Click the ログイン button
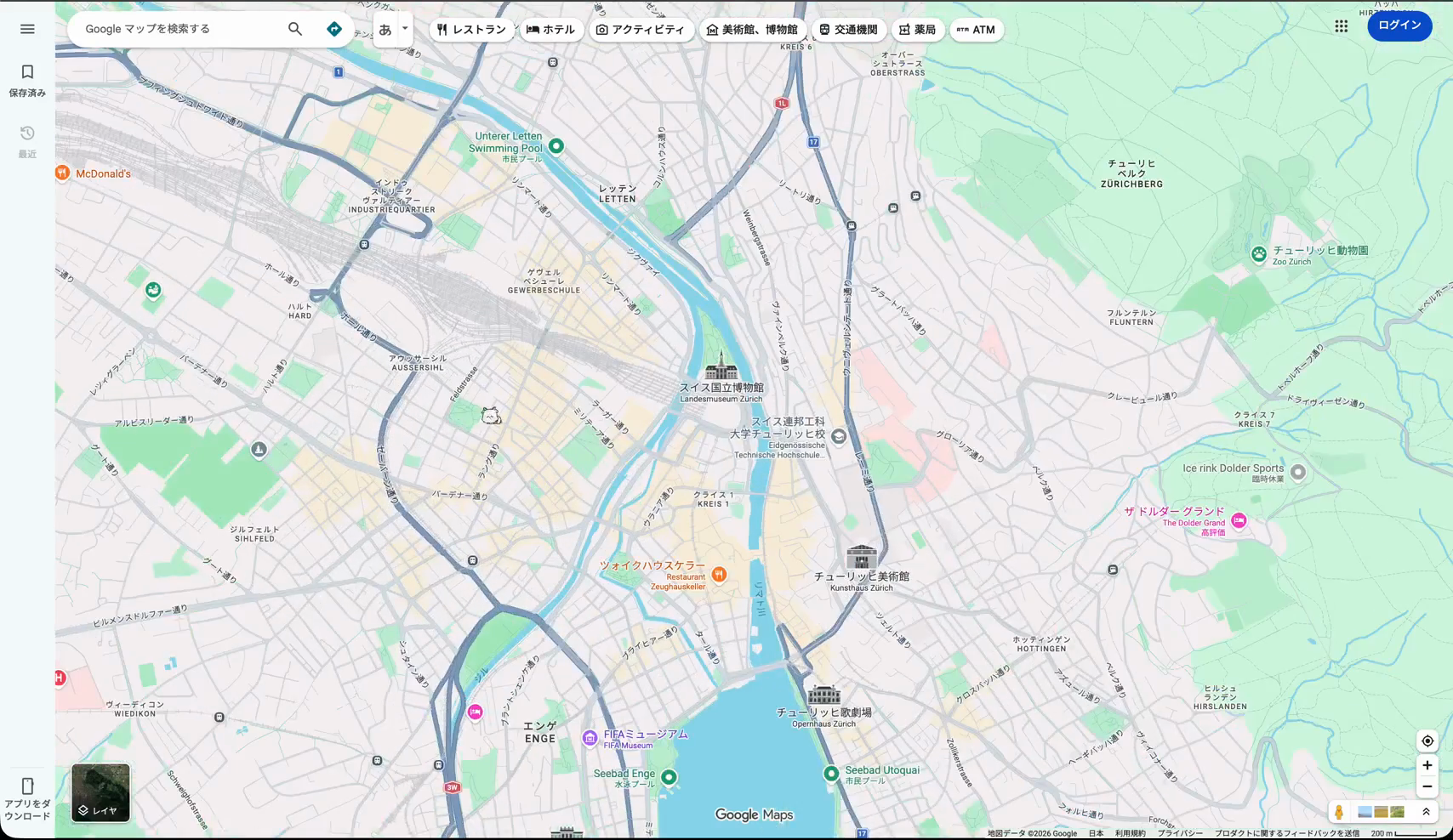Image resolution: width=1453 pixels, height=840 pixels. [1399, 26]
